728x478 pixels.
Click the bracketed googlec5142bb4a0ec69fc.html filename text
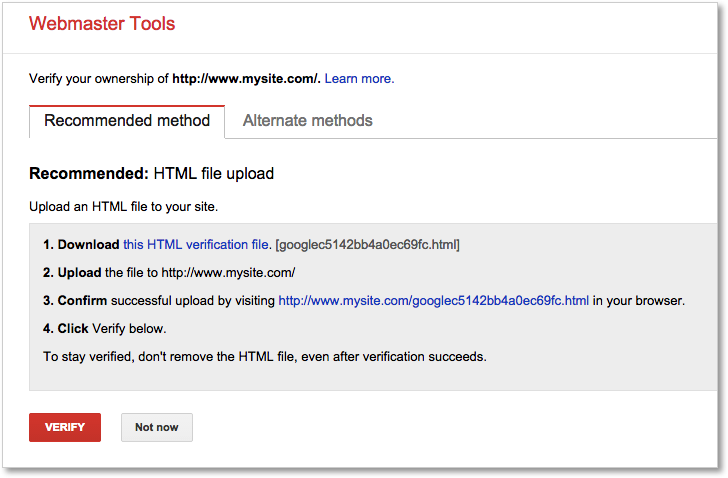(x=367, y=244)
